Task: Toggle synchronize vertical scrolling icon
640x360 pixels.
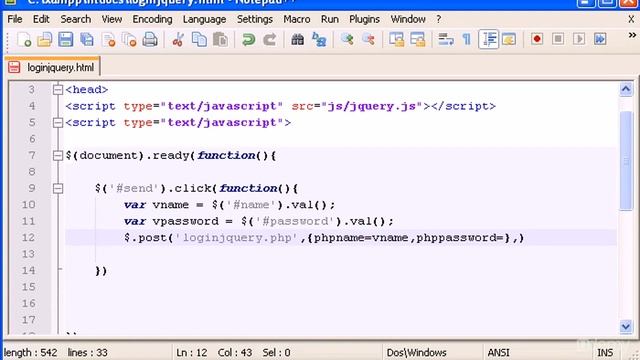Action: coord(396,40)
